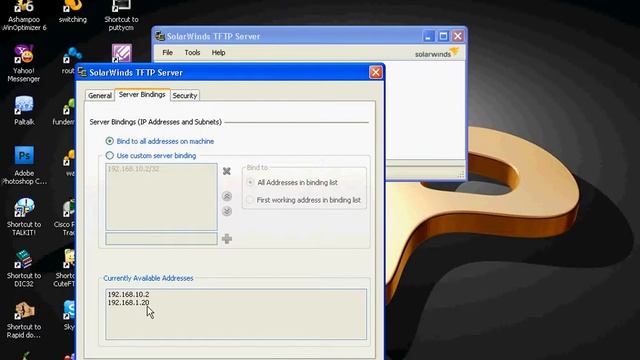The height and width of the screenshot is (360, 640).
Task: Select the Skype desktop icon
Action: (x=69, y=316)
